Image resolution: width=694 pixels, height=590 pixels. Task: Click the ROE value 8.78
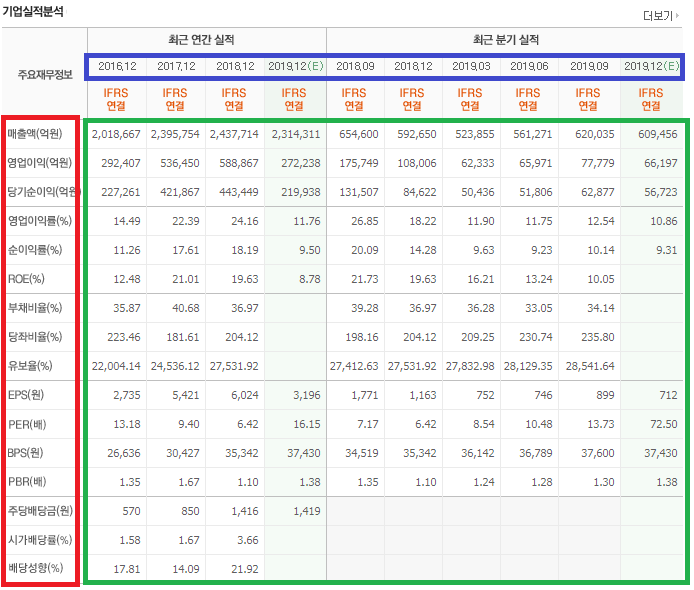tap(309, 279)
